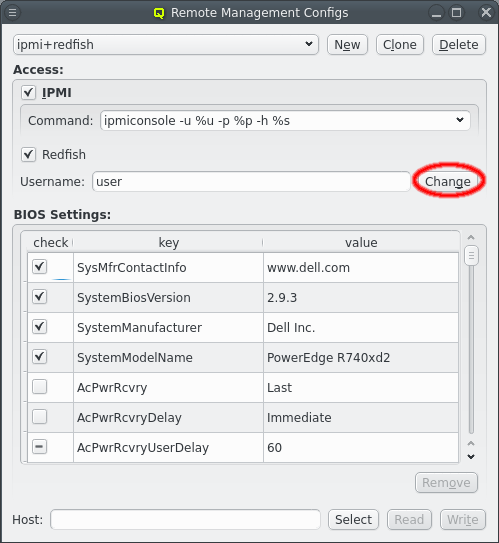Click the Change button beside Username
The width and height of the screenshot is (499, 543).
click(447, 181)
